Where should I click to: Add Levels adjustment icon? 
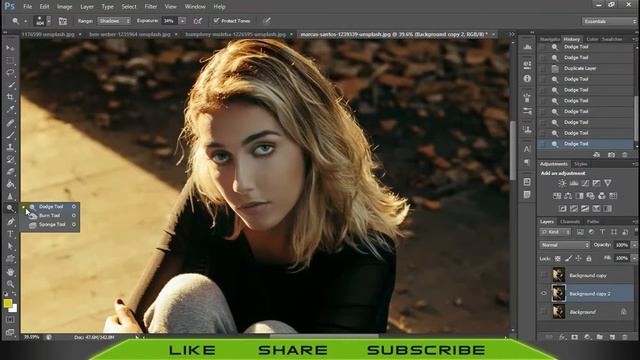[x=573, y=183]
